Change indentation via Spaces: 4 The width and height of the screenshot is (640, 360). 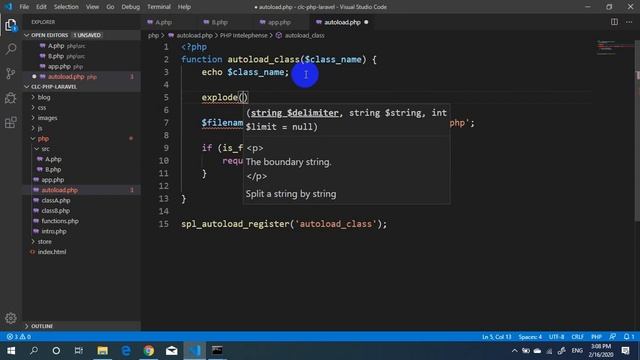pyautogui.click(x=530, y=337)
